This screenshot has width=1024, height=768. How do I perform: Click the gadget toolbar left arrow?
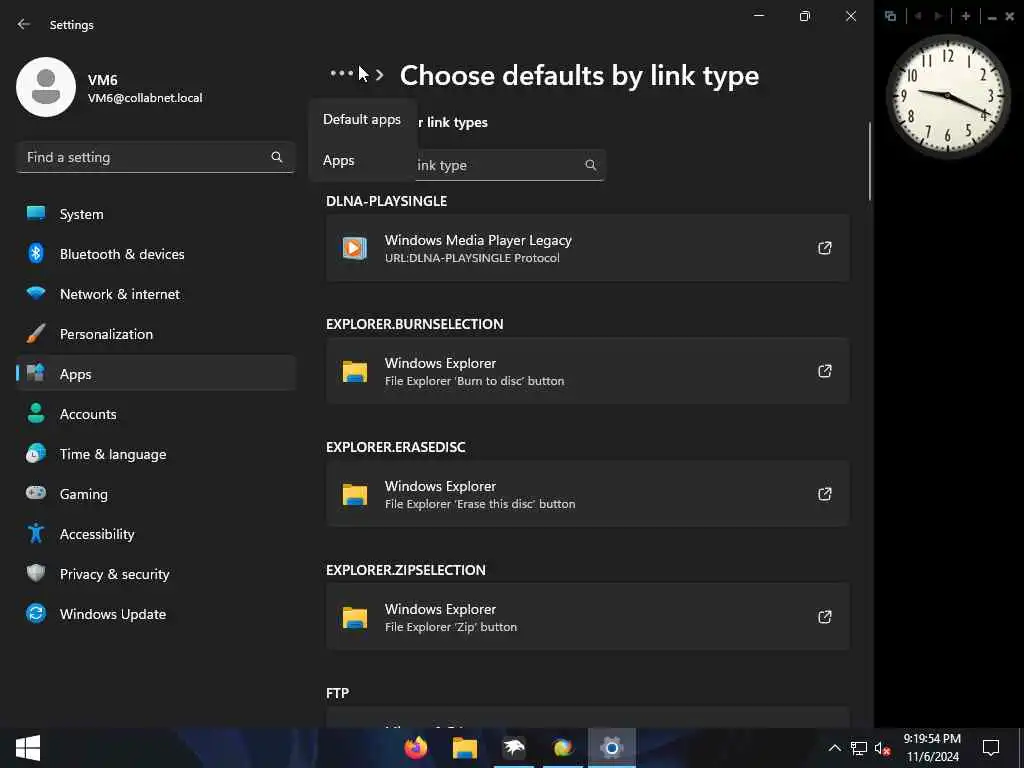(x=918, y=16)
